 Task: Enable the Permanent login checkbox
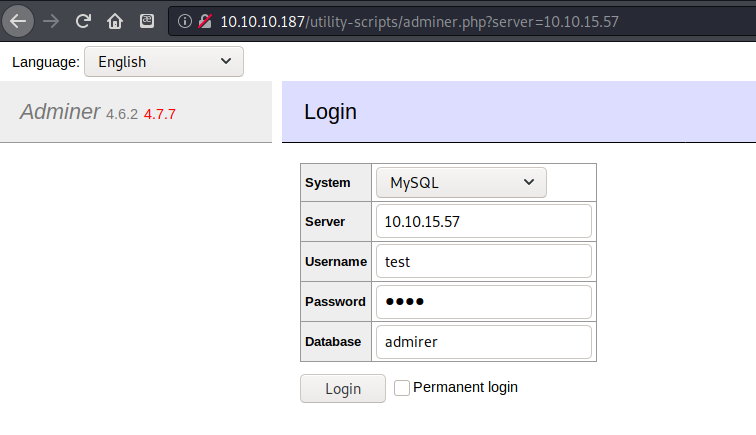pyautogui.click(x=402, y=388)
